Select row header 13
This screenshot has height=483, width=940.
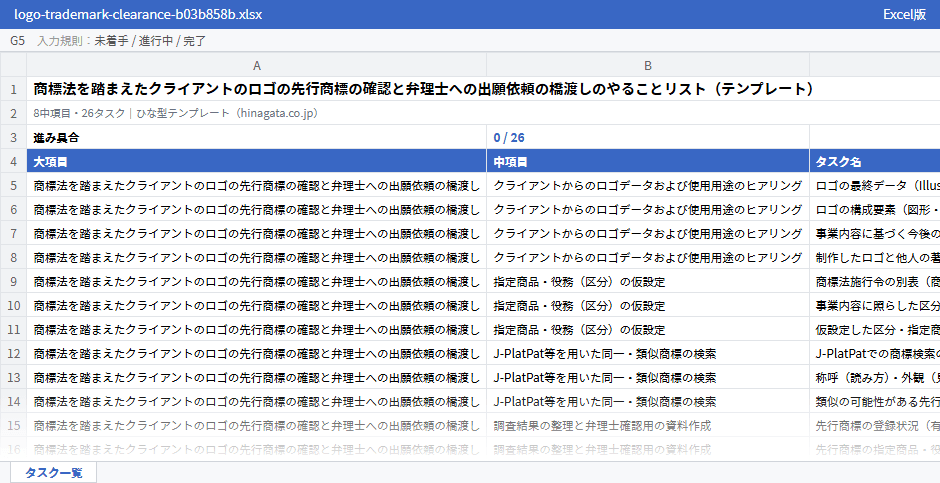(13, 377)
